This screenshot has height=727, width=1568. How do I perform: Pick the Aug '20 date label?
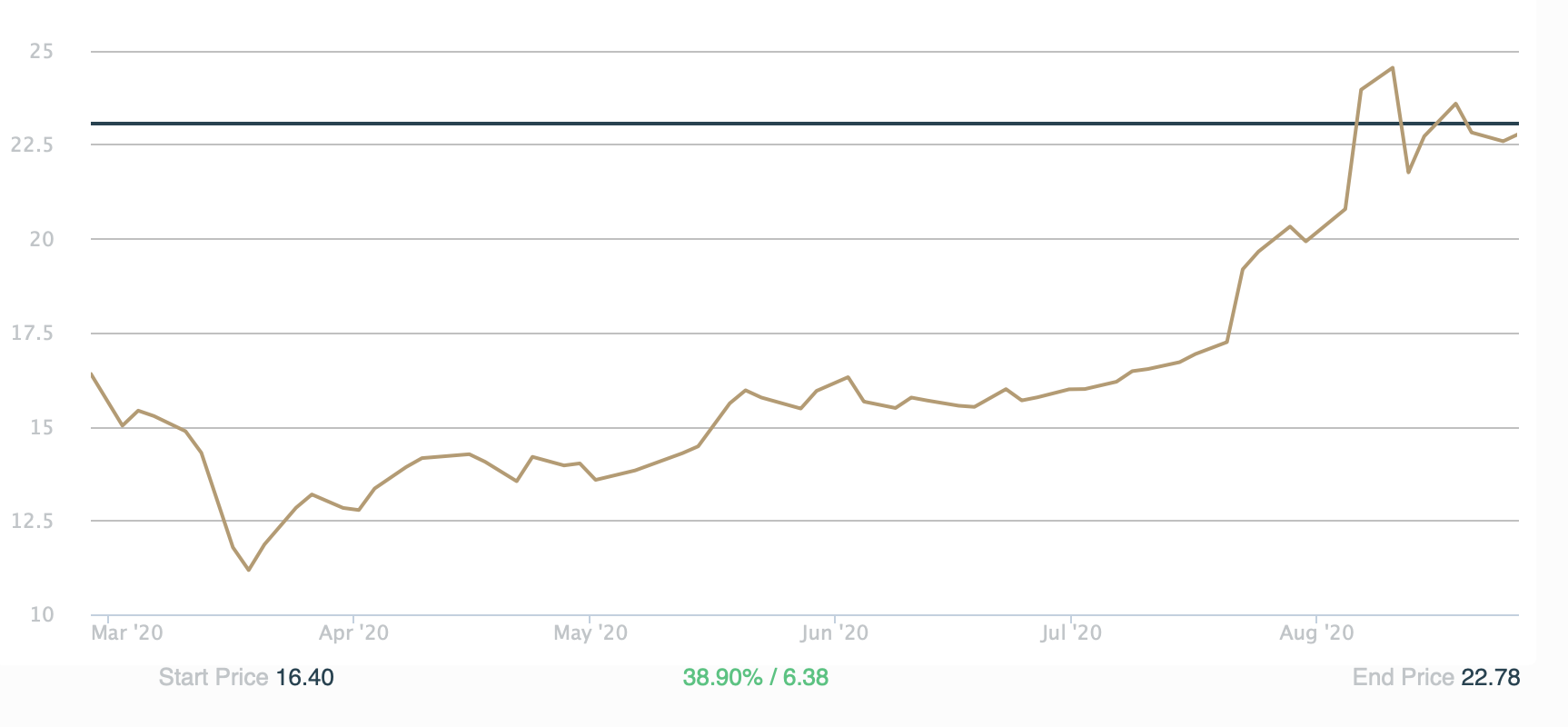(1316, 632)
